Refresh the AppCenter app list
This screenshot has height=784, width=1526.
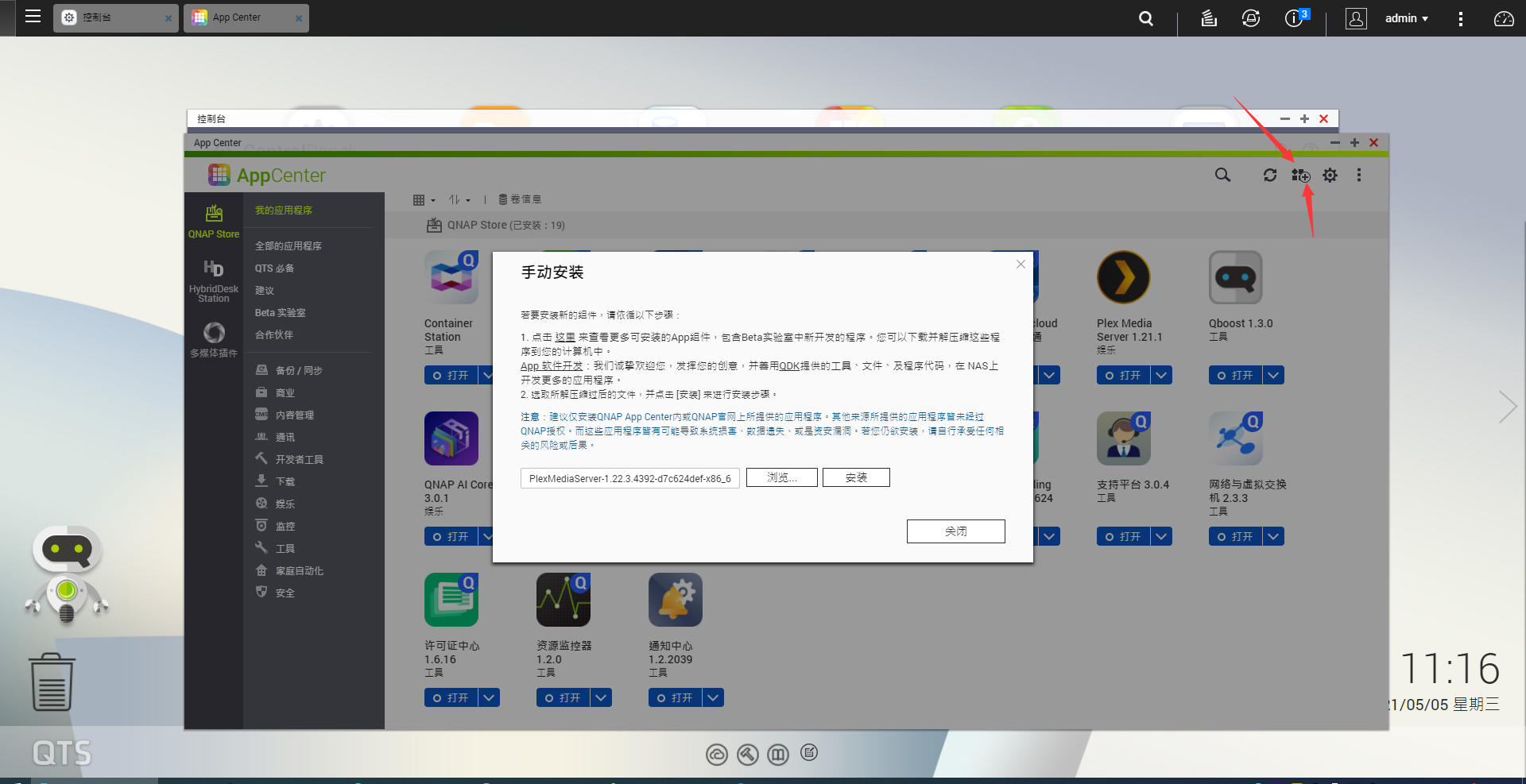[1270, 176]
